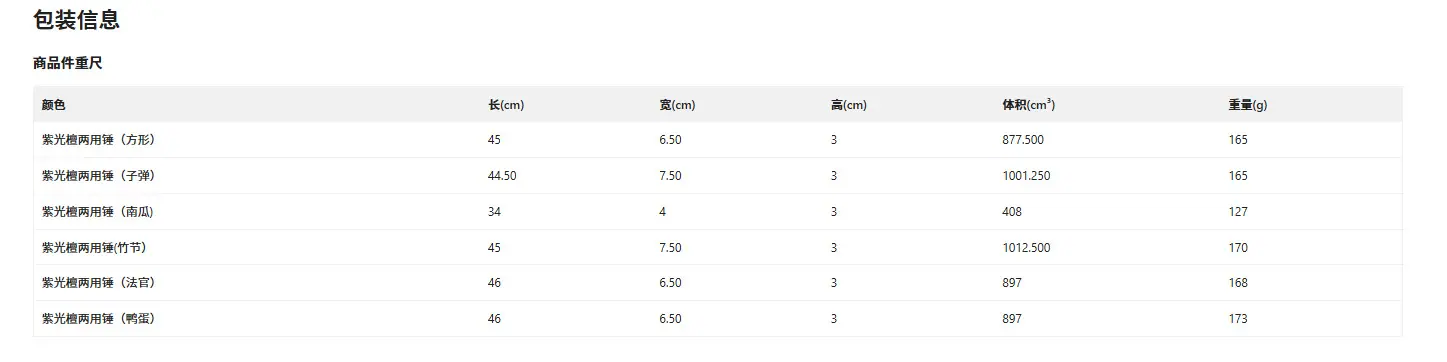Select the 紫光檀两用锤(鸭蛋) row name
This screenshot has width=1447, height=362.
99,319
